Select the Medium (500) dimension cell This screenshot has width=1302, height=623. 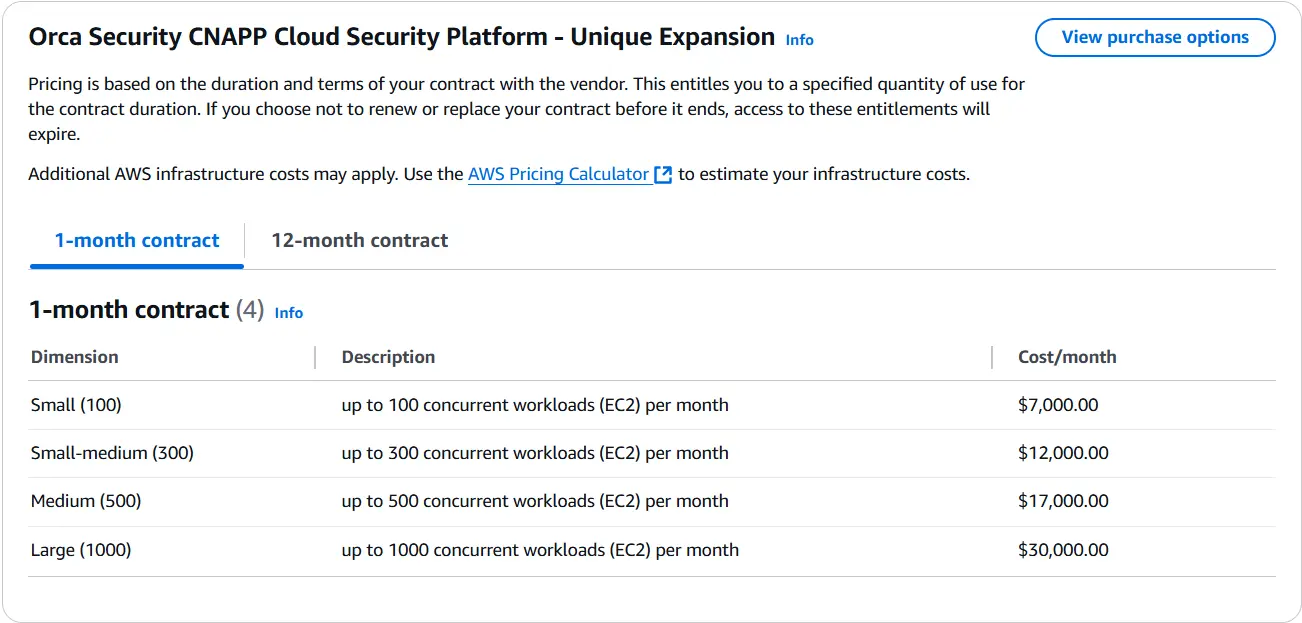(86, 501)
